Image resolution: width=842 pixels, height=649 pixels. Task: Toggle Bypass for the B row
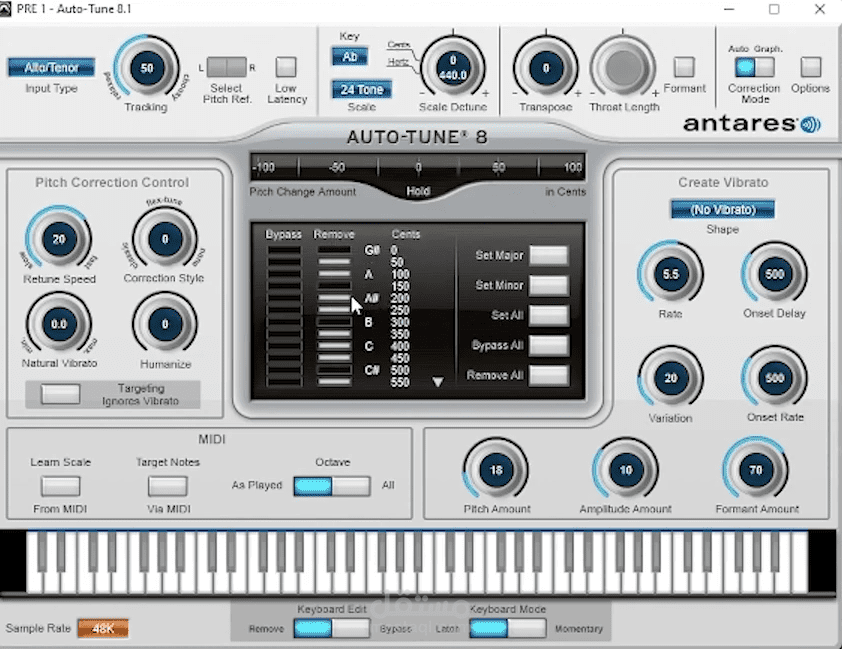coord(284,322)
